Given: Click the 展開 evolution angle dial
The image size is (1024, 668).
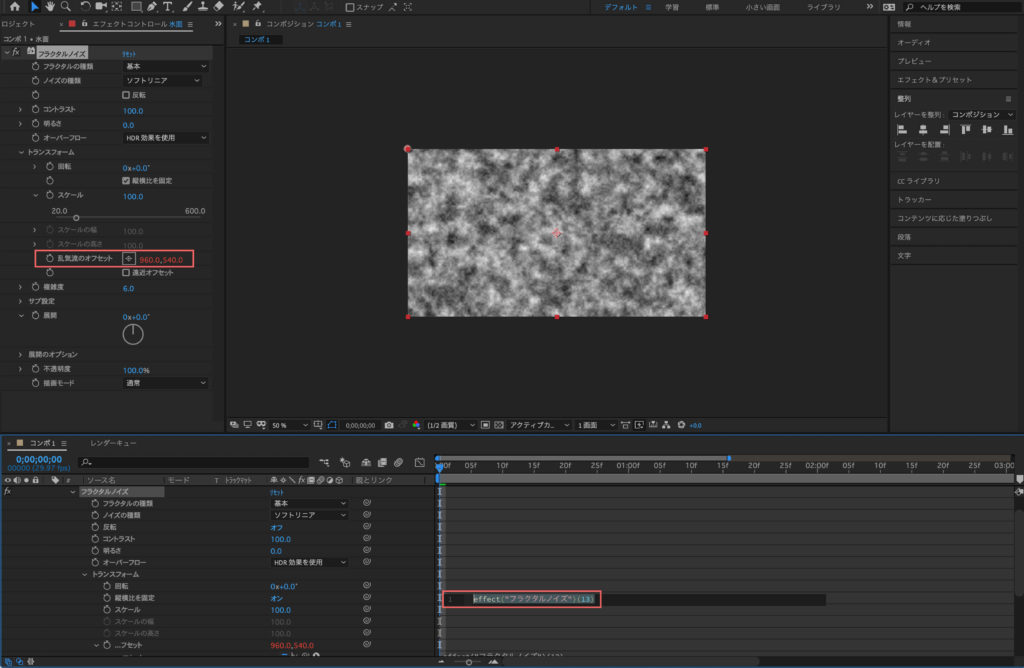Looking at the screenshot, I should (x=133, y=334).
